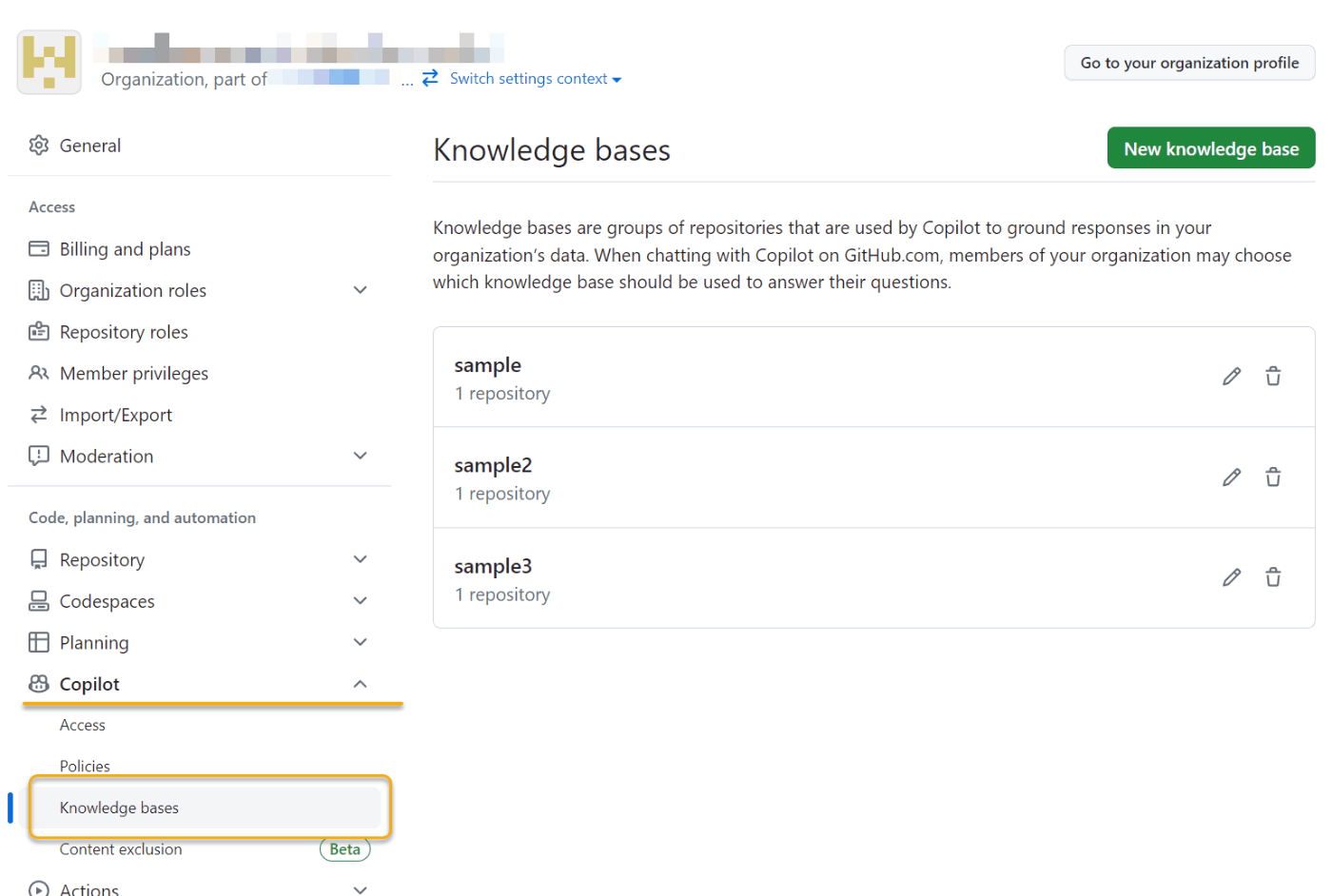Edit the sample3 knowledge base with pencil icon

pos(1231,577)
